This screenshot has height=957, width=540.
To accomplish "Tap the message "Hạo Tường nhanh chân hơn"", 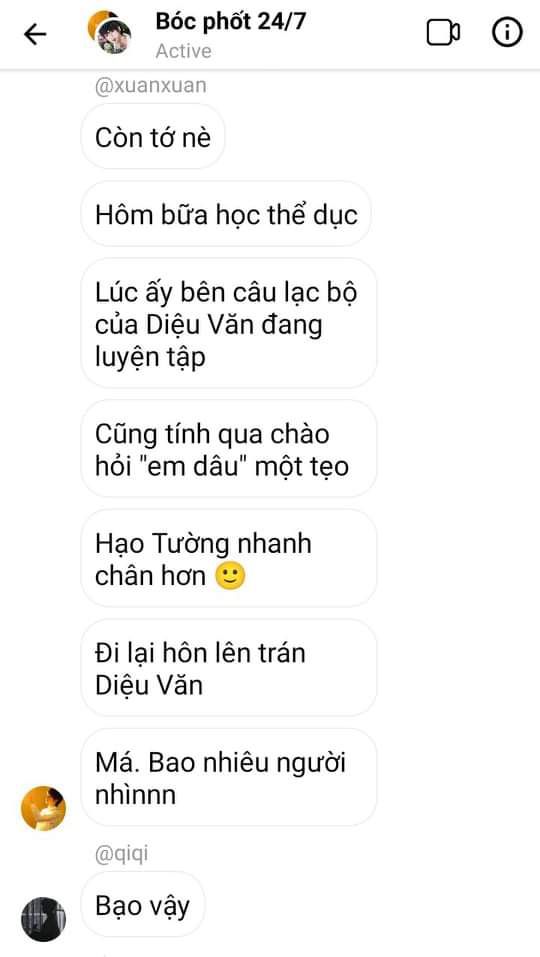I will (x=229, y=558).
